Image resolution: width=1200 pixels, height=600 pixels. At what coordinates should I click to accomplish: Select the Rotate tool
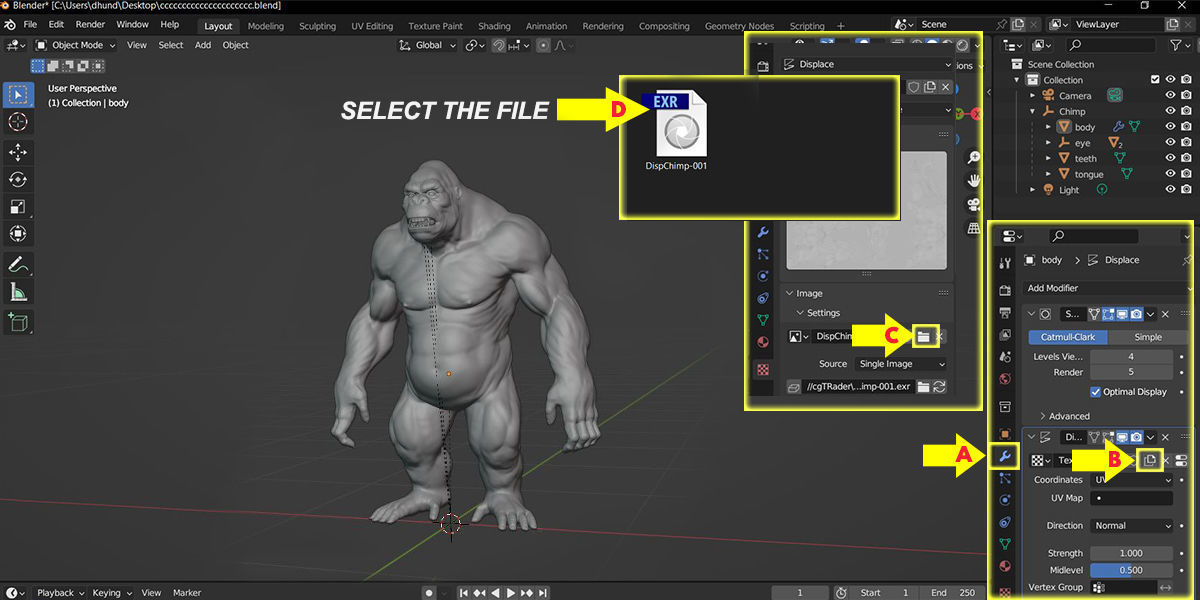point(18,180)
